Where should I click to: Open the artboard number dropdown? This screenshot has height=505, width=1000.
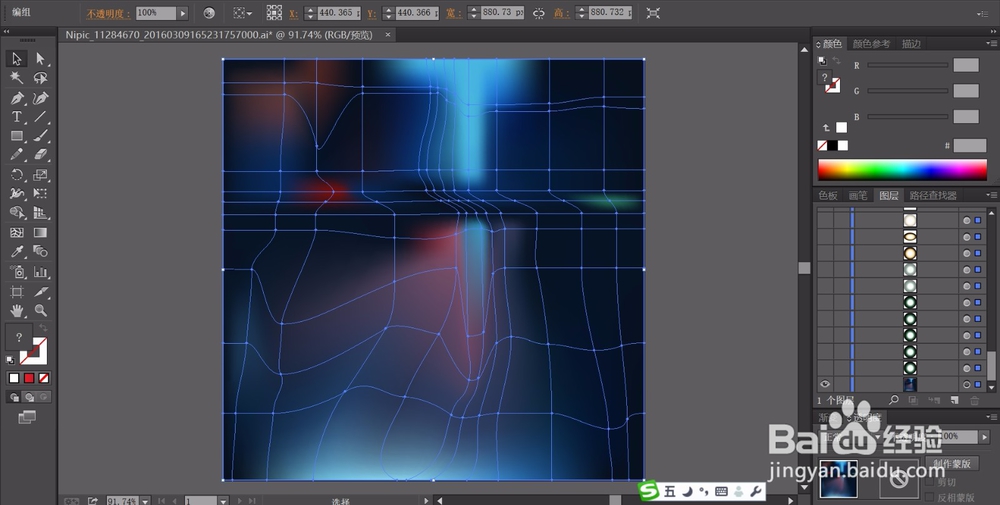(x=223, y=501)
